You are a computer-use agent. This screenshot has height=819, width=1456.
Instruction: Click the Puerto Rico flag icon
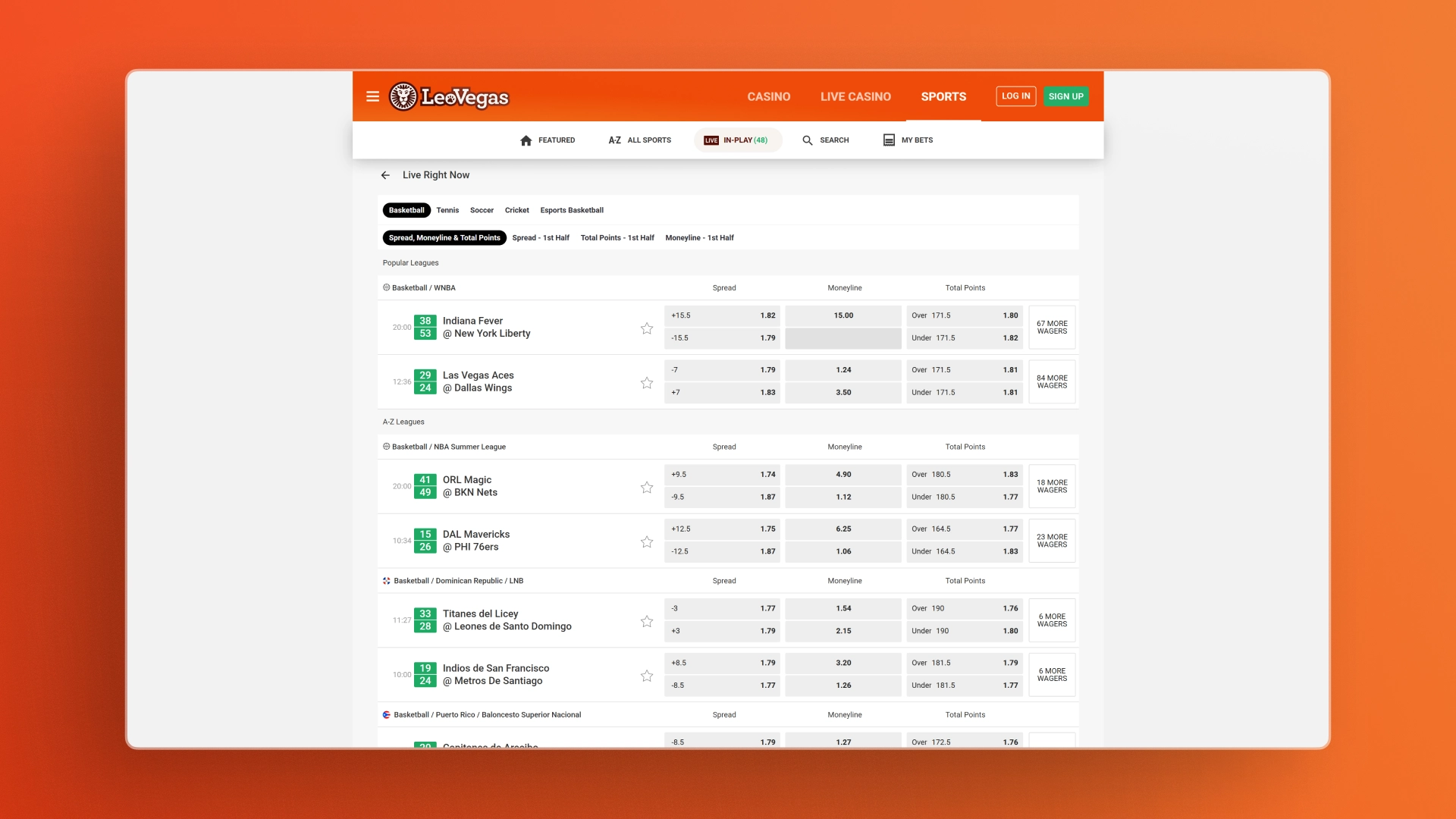(x=387, y=715)
